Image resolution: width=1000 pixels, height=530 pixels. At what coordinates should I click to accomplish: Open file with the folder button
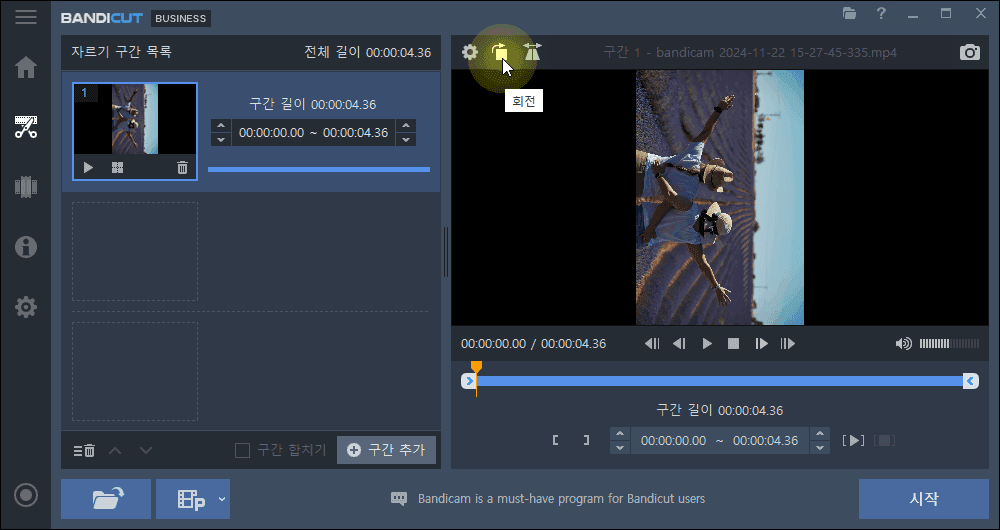[x=106, y=499]
